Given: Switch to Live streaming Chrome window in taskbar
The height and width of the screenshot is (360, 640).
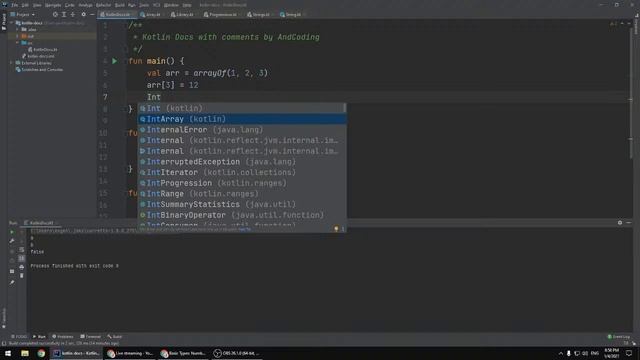Looking at the screenshot, I should tap(130, 353).
